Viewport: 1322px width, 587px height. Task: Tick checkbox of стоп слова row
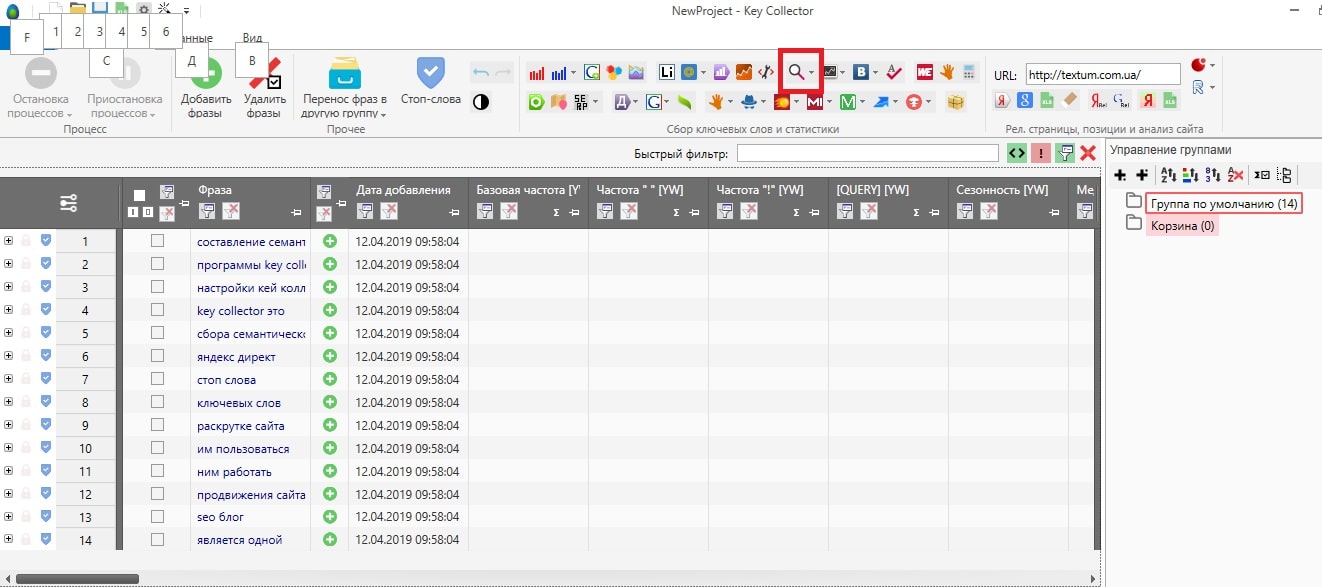pos(157,379)
